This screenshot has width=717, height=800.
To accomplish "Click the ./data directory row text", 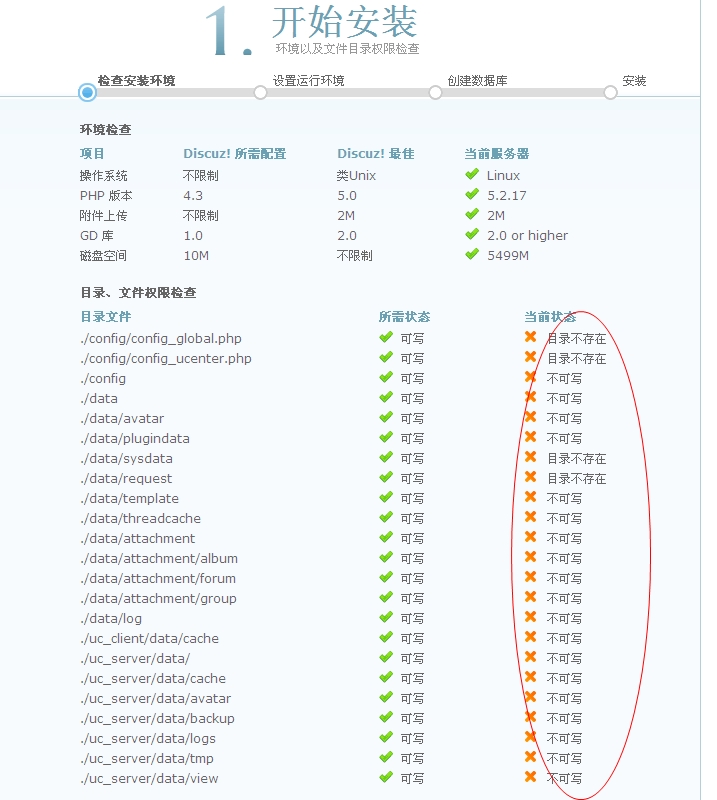I will point(99,398).
